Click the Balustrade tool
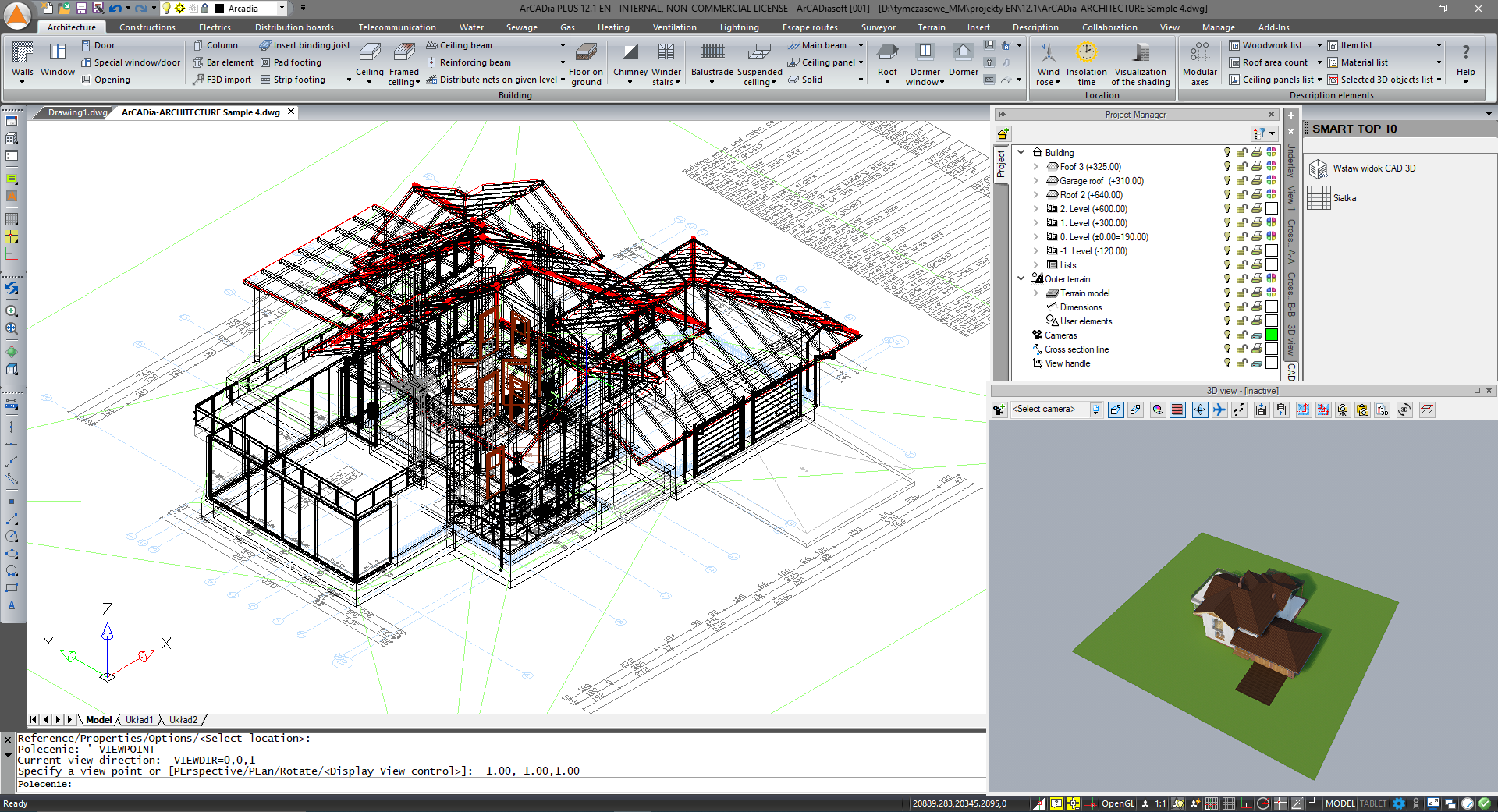This screenshot has width=1498, height=812. [712, 59]
